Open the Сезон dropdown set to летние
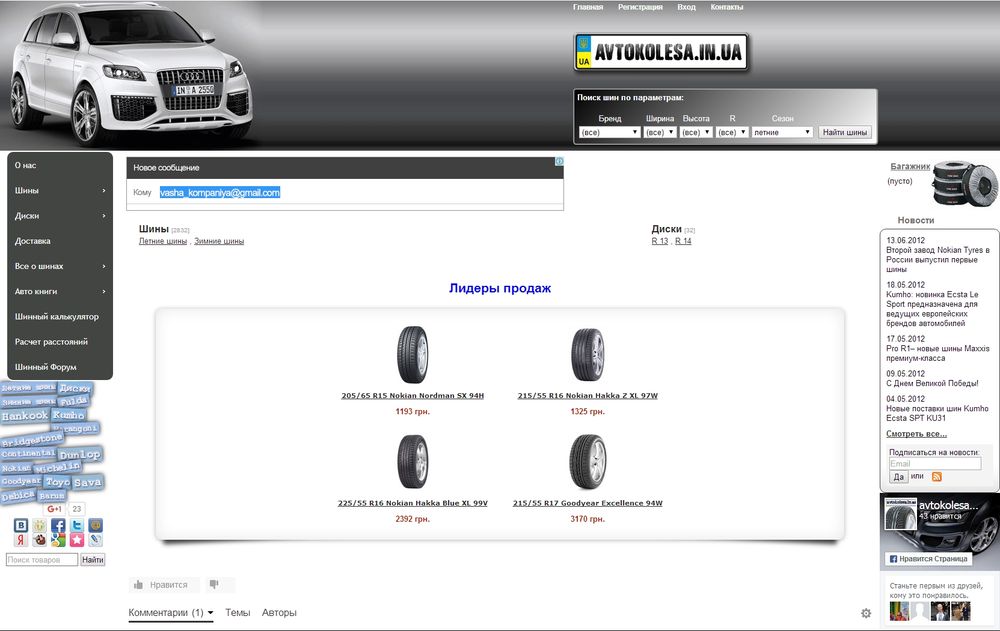Image resolution: width=1000 pixels, height=631 pixels. 782,132
